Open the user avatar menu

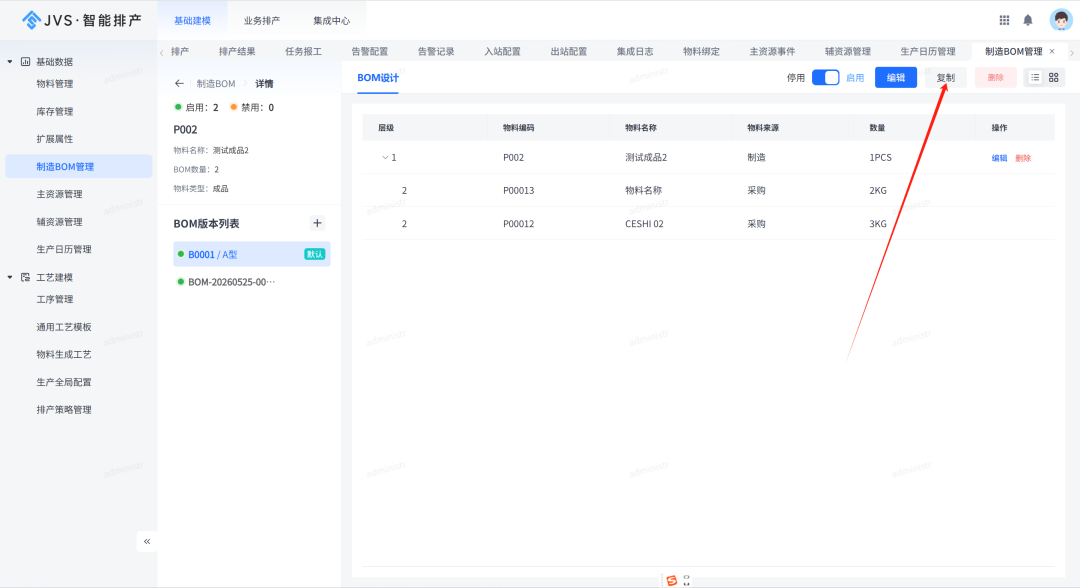click(1061, 20)
